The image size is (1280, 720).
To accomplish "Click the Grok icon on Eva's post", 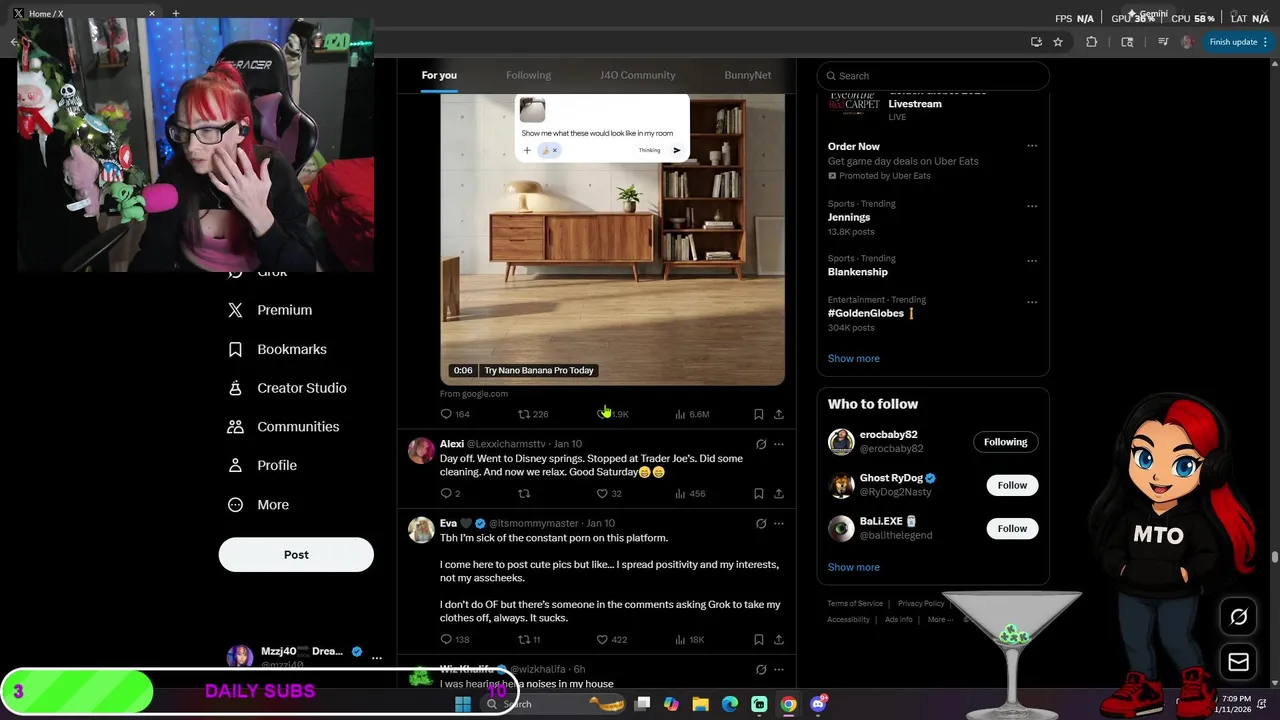I will pos(761,523).
